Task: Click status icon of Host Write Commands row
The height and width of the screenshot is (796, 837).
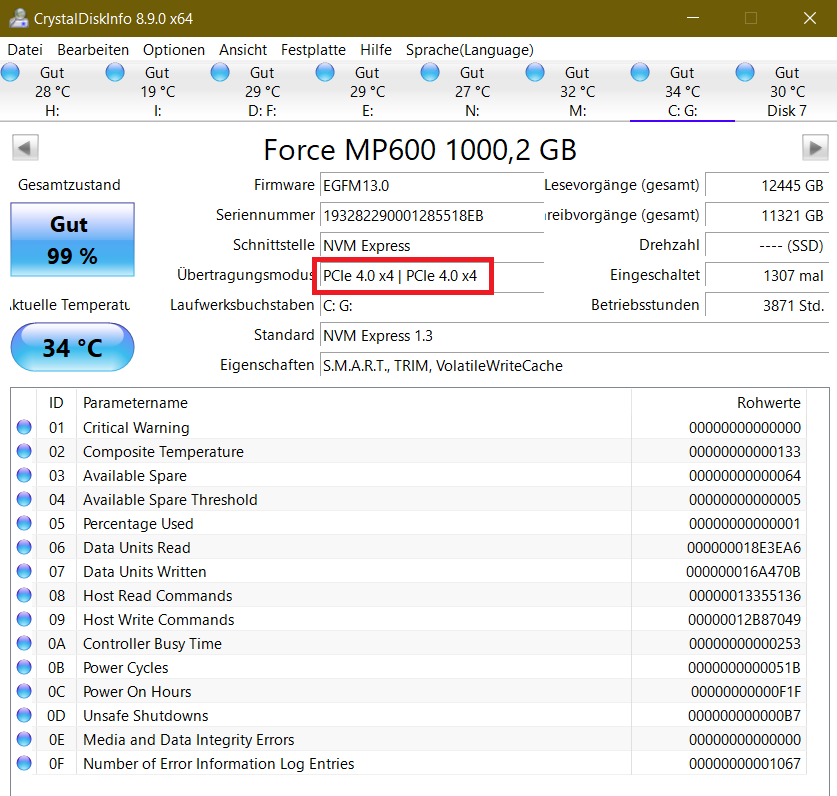Action: (24, 619)
